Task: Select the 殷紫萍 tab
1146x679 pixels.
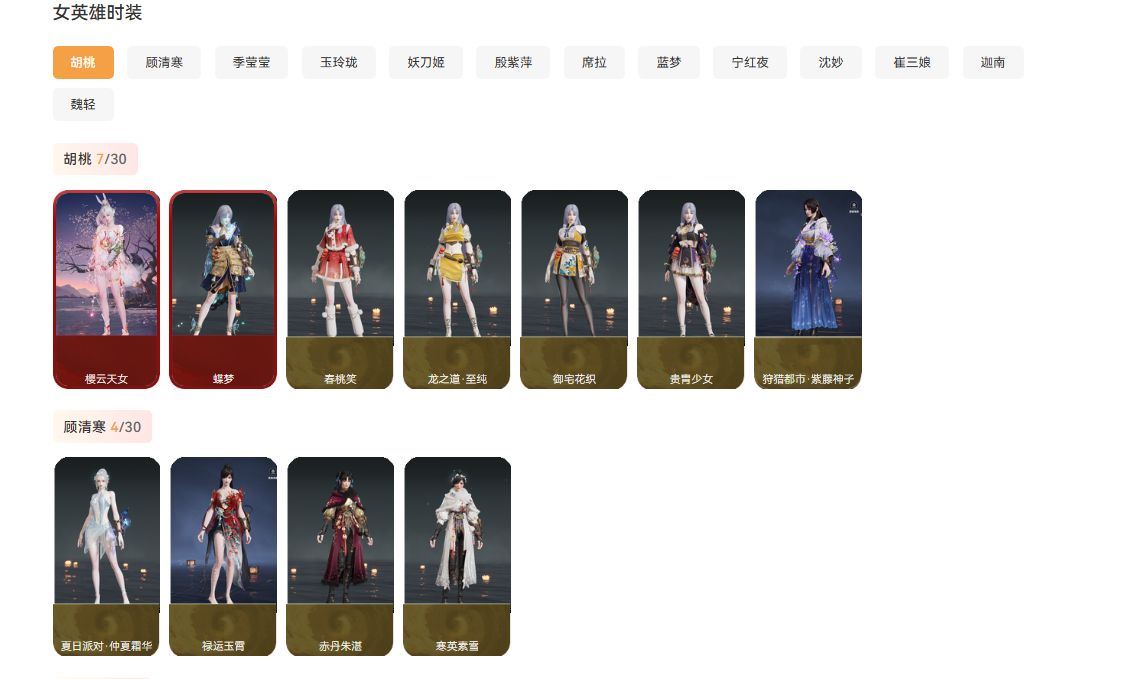Action: [x=513, y=62]
